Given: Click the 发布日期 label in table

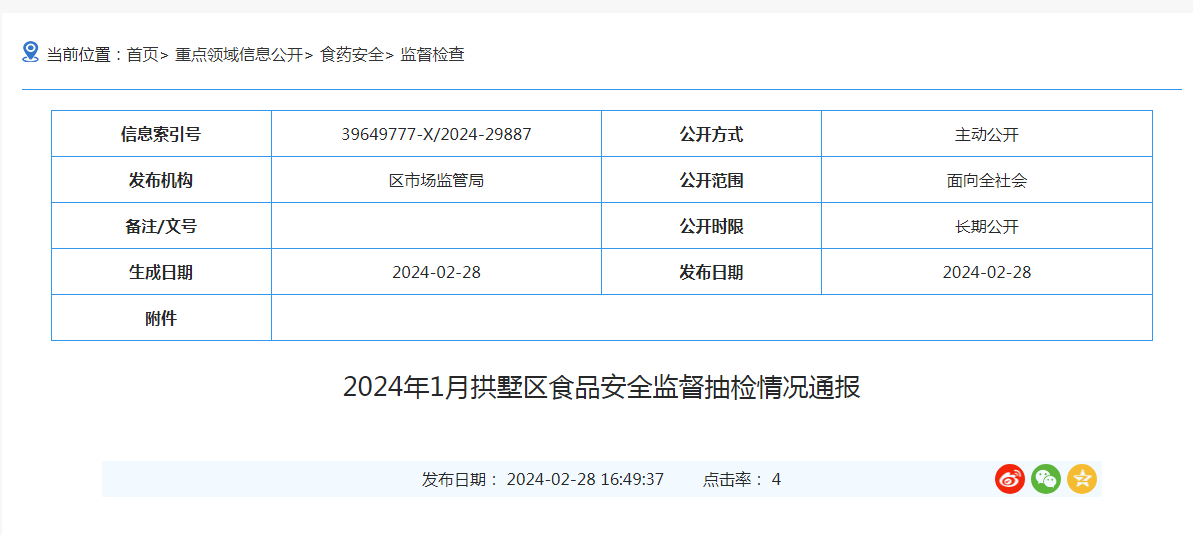Looking at the screenshot, I should coord(711,272).
